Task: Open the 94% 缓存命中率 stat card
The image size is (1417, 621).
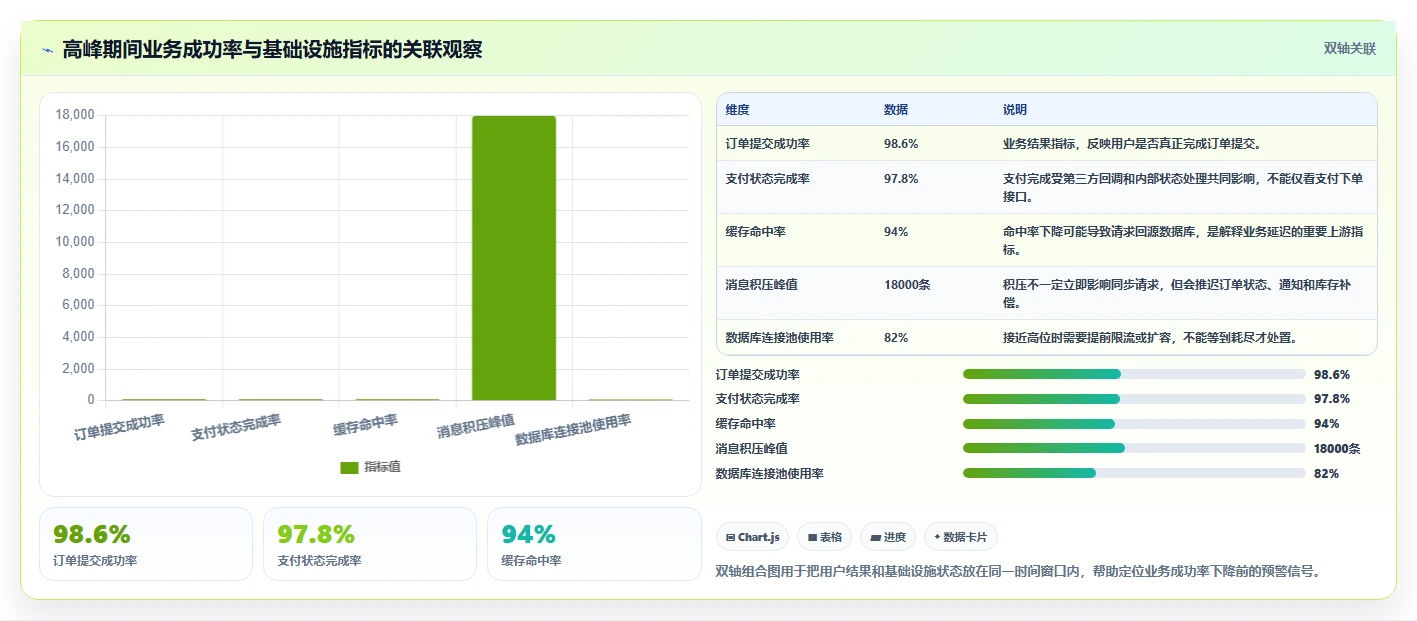Action: 594,544
